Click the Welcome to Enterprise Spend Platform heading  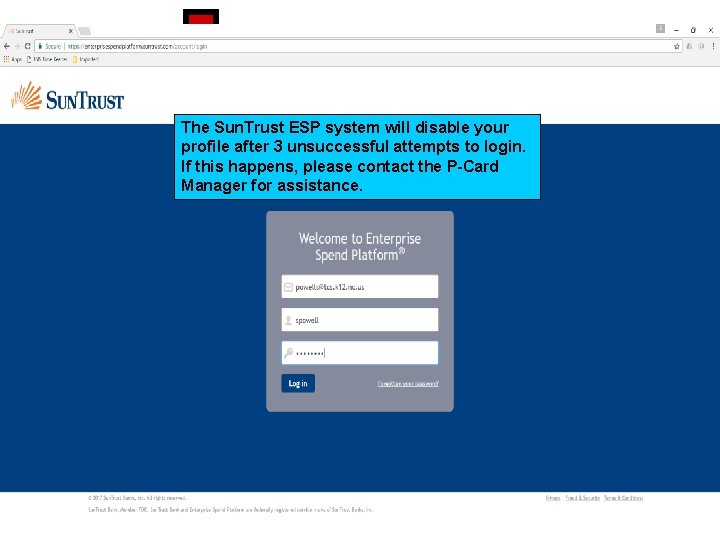pos(360,247)
